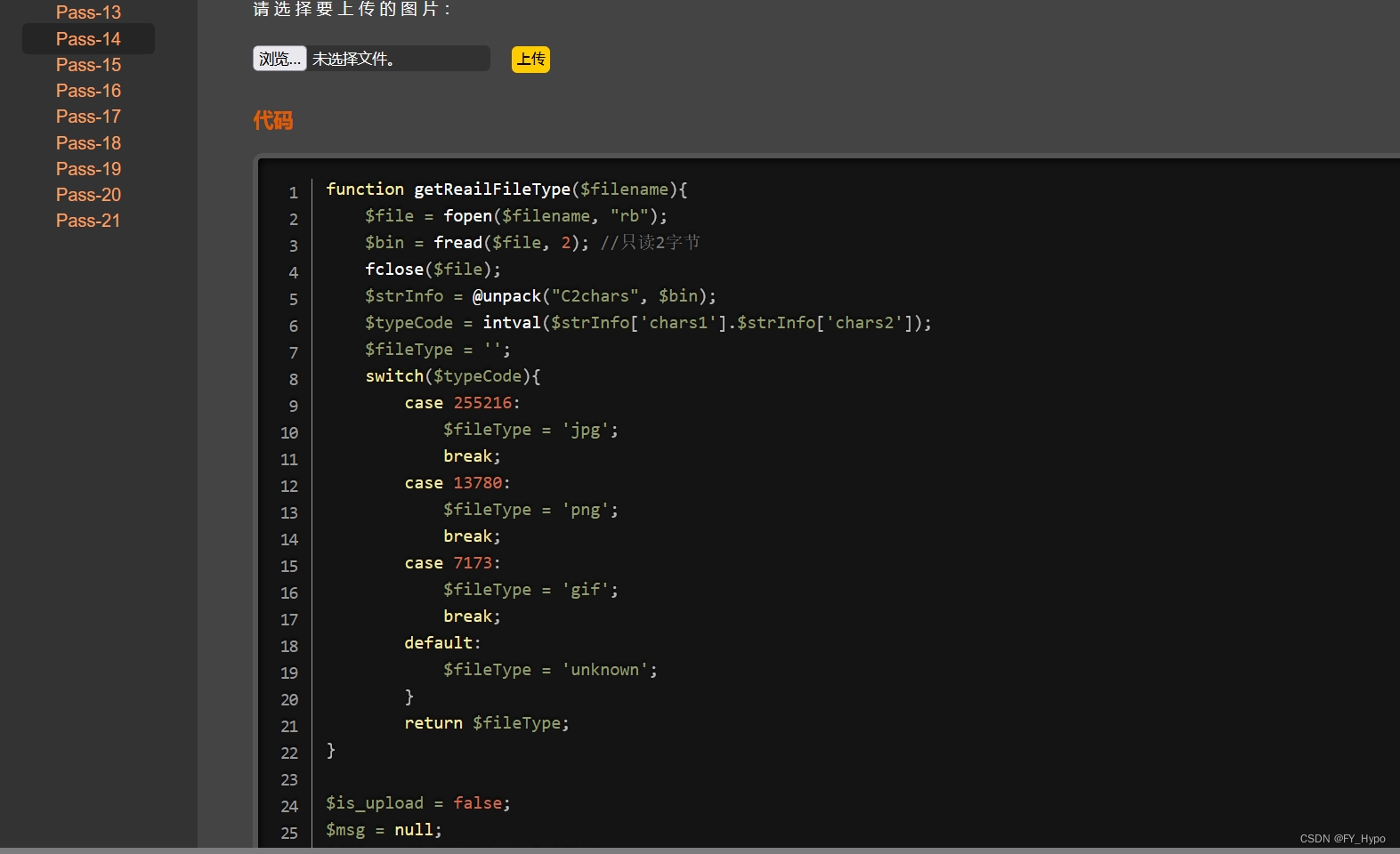Click line number 25 in code gutter
Screen dimensions: 1400x854
(289, 834)
